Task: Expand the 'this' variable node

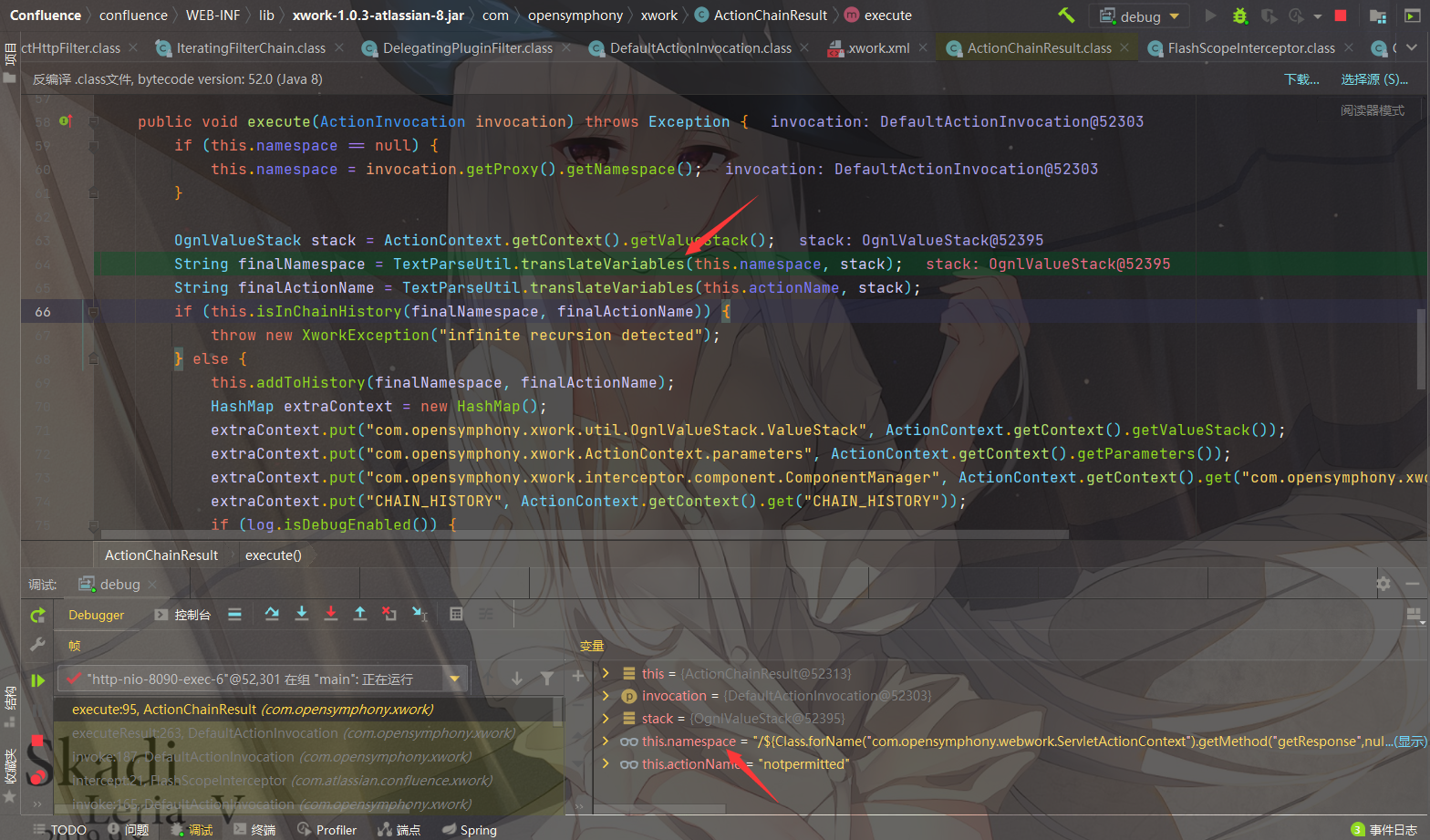Action: (x=606, y=673)
